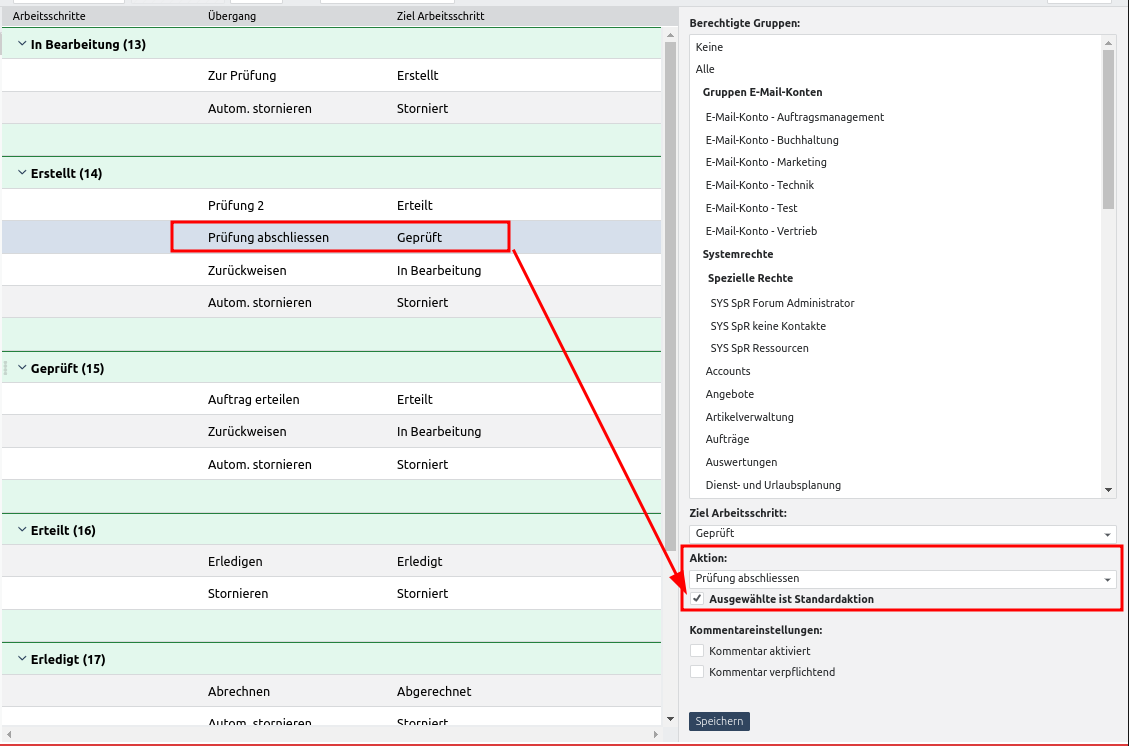Select the Prüfung abschliessen transition row

[x=268, y=237]
